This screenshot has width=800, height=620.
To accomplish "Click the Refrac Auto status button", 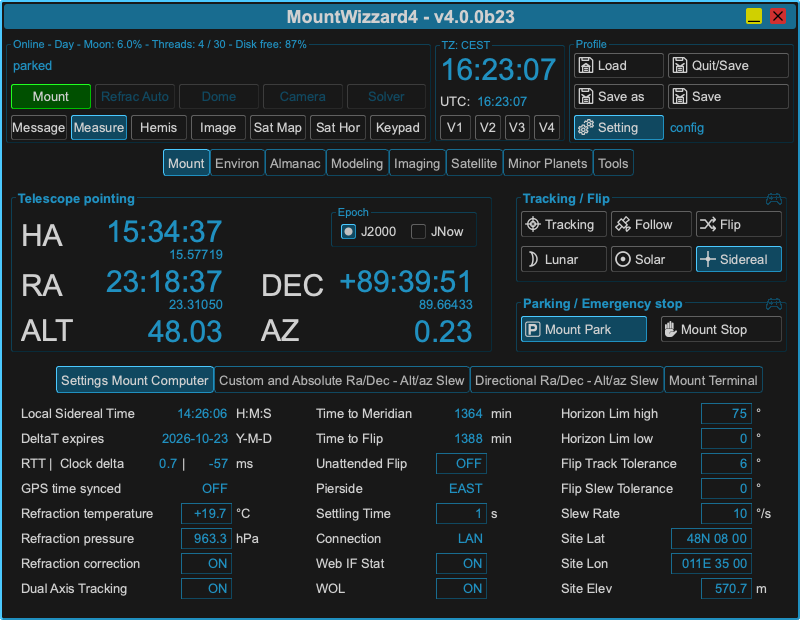I will [135, 96].
